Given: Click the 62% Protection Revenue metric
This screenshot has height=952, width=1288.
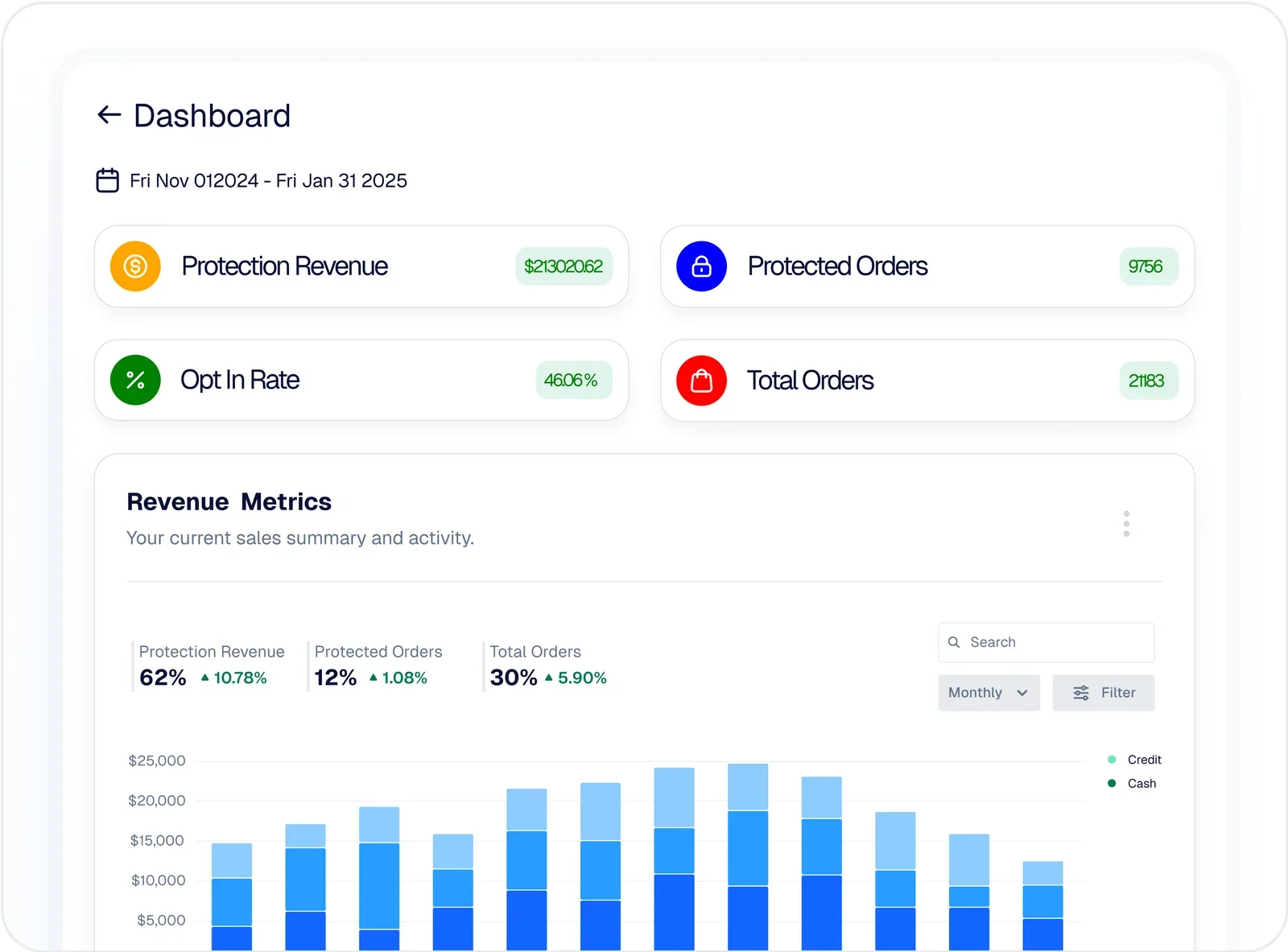Looking at the screenshot, I should point(163,678).
